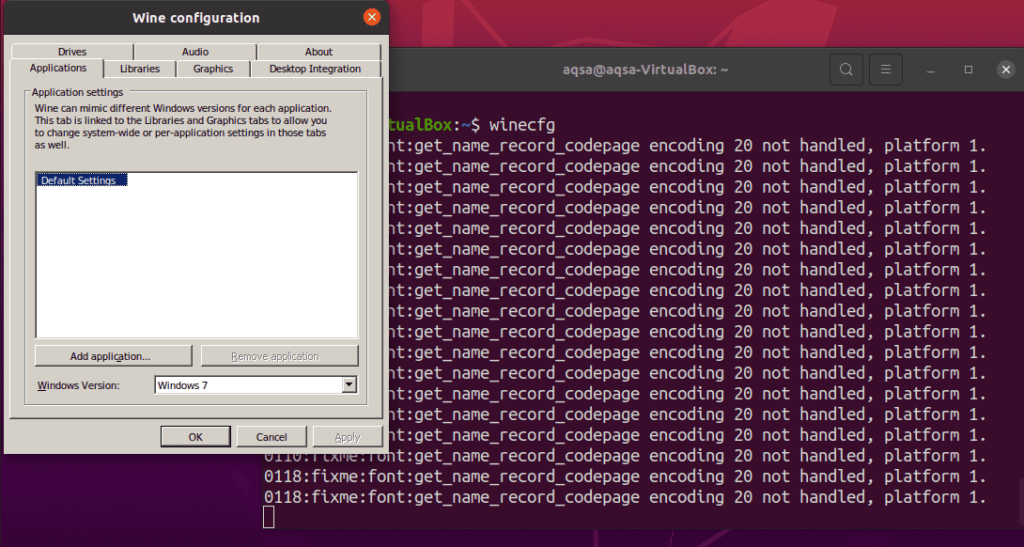Click Cancel in Wine configuration
The height and width of the screenshot is (547, 1024).
point(271,437)
